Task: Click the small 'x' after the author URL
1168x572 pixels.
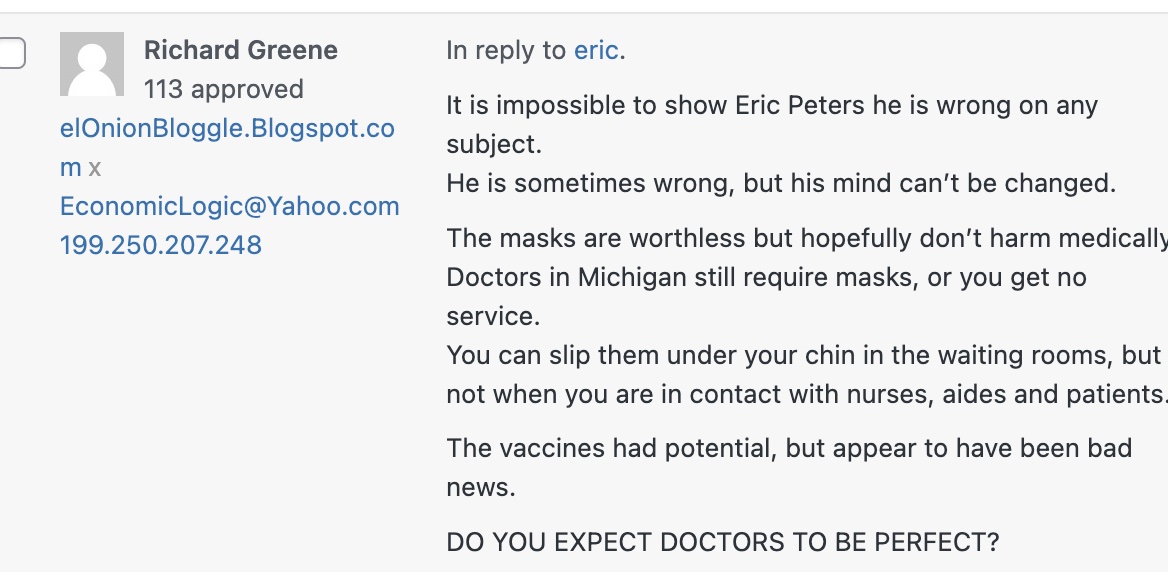Action: tap(95, 168)
